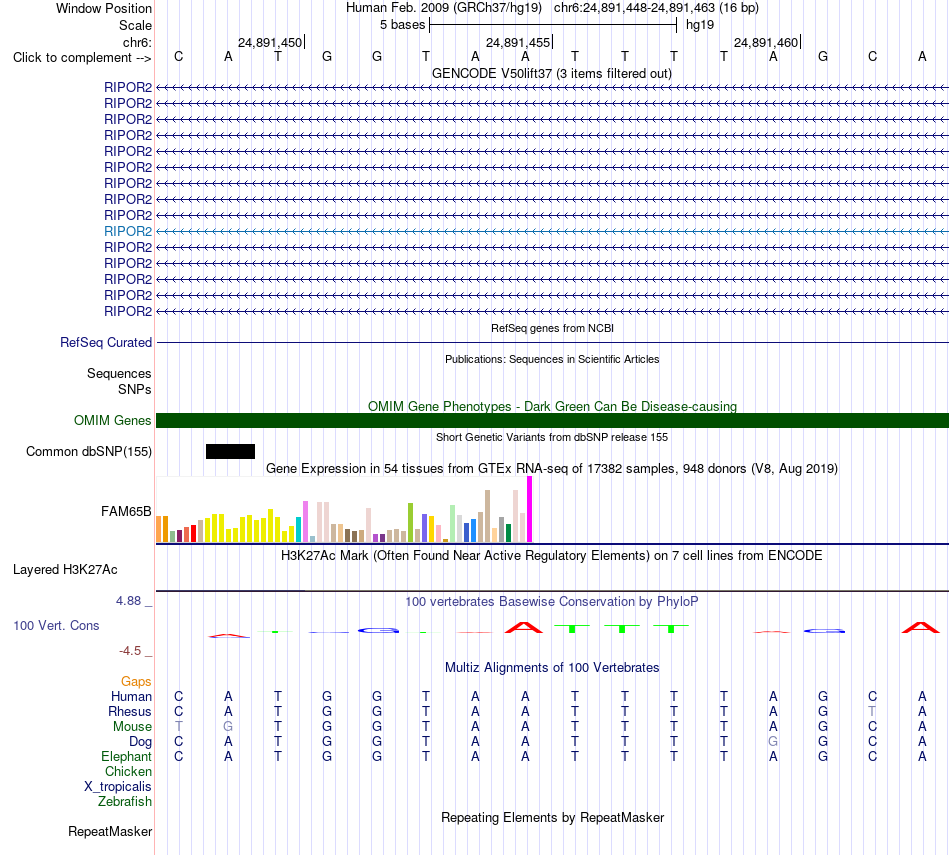Click the OMIM Genes label
The image size is (950, 855).
pyautogui.click(x=112, y=421)
